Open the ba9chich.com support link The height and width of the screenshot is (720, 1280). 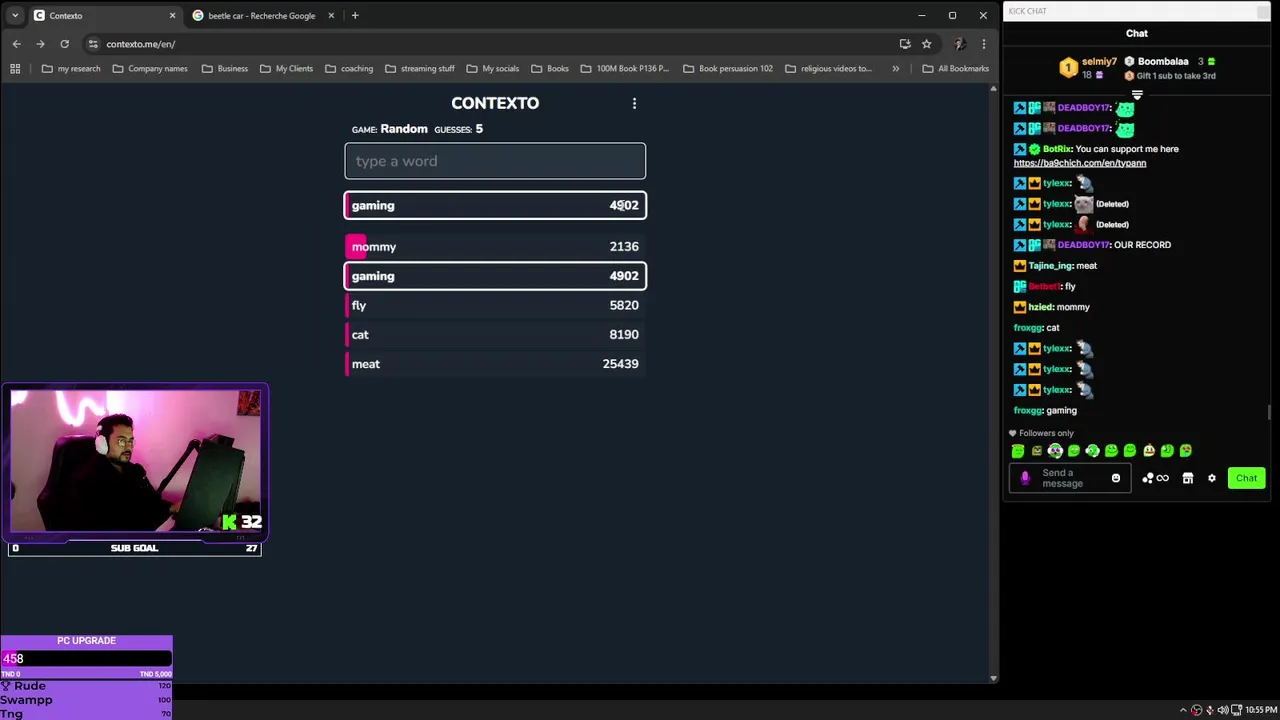(x=1080, y=163)
